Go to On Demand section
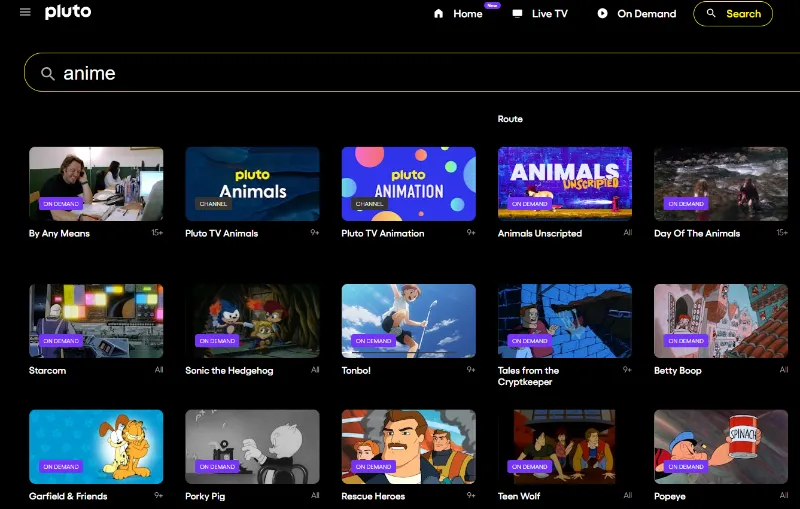The height and width of the screenshot is (509, 800). coord(646,14)
